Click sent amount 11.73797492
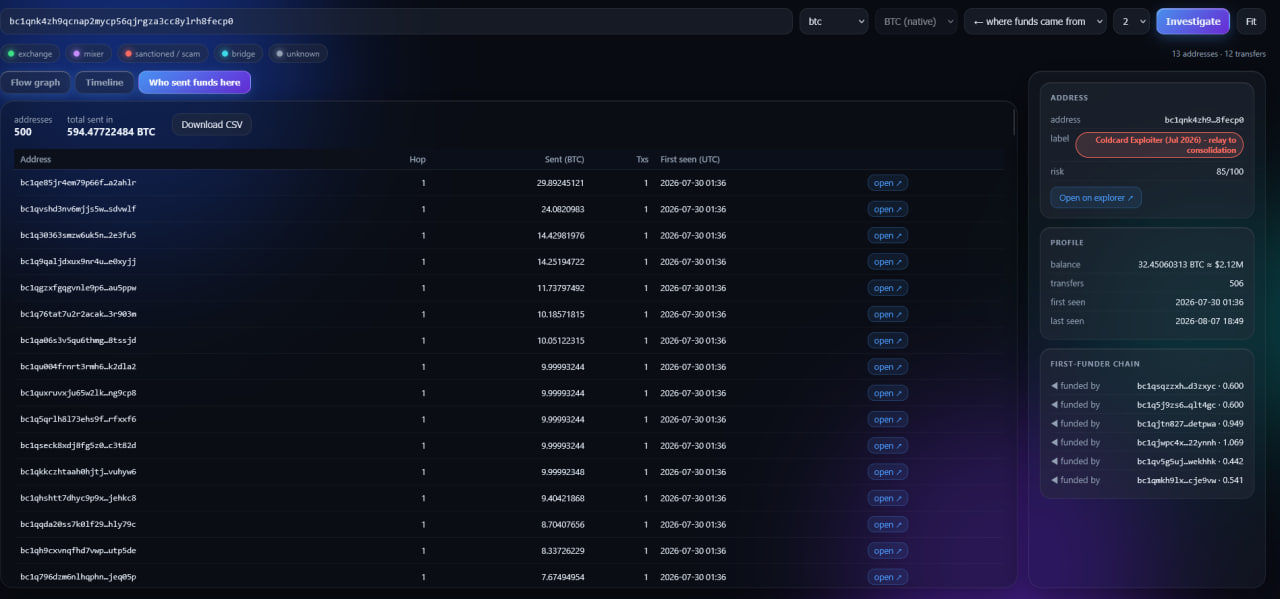Viewport: 1280px width, 599px height. (x=560, y=288)
